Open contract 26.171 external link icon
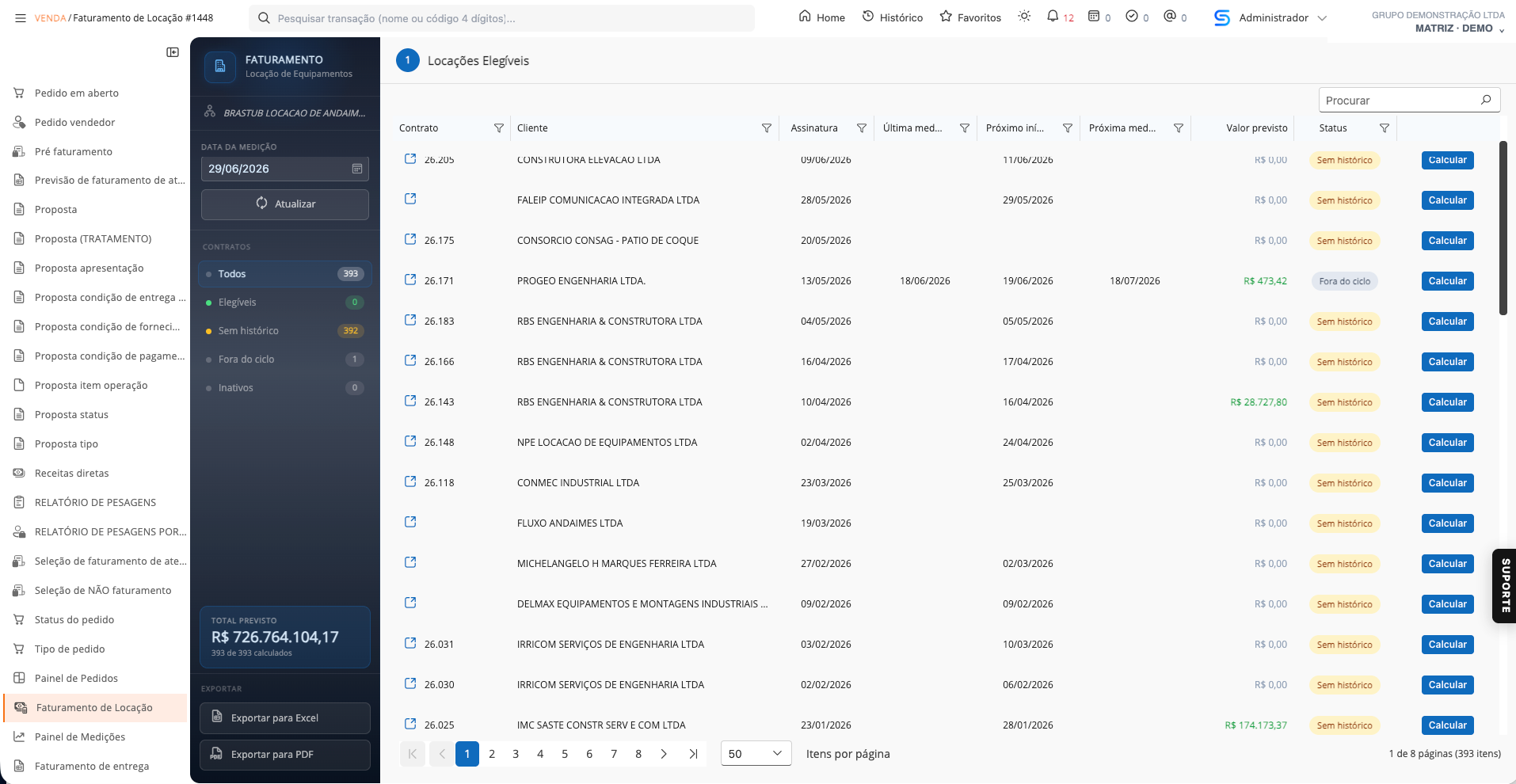The width and height of the screenshot is (1516, 784). click(x=410, y=280)
